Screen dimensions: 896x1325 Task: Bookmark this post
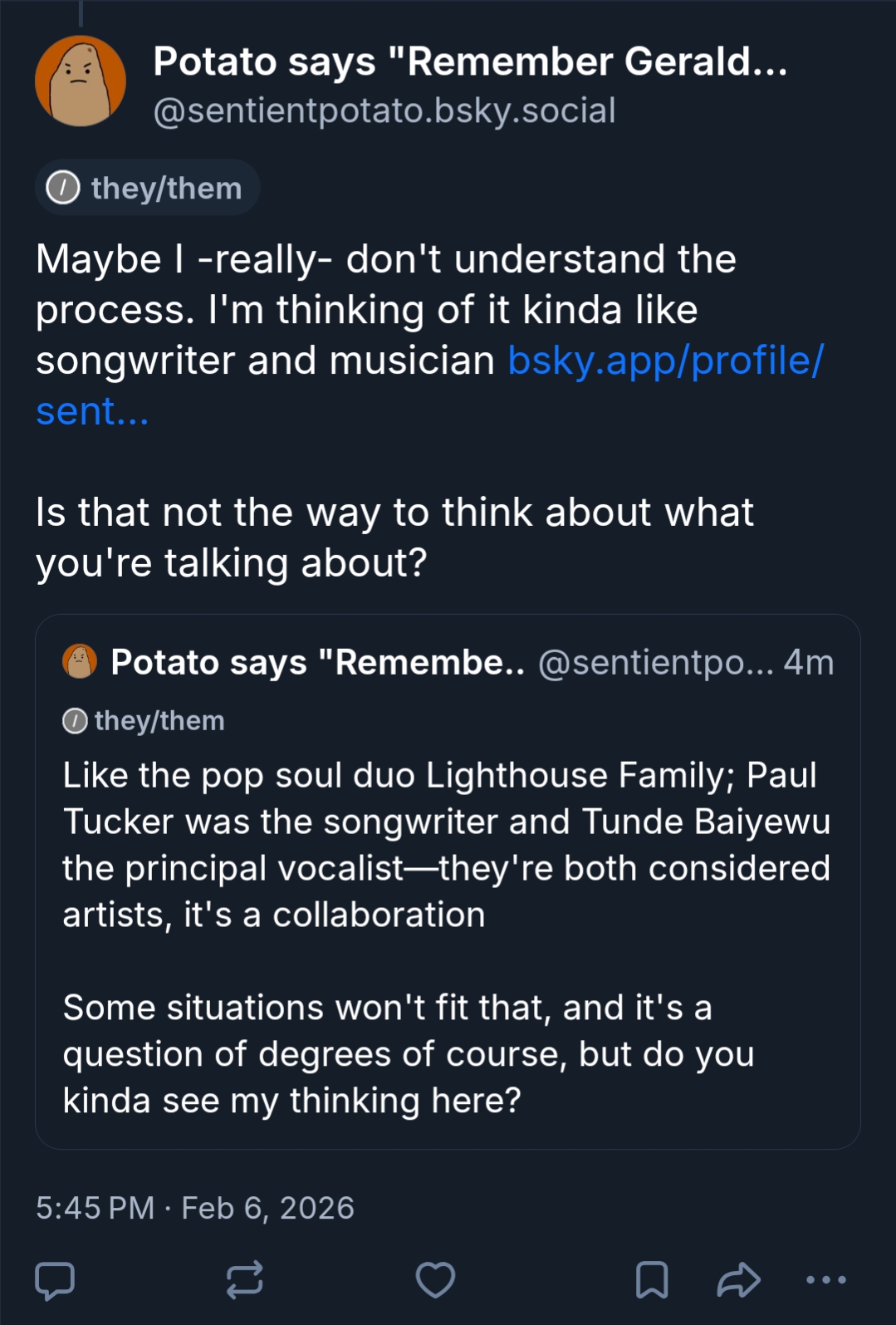click(652, 1280)
